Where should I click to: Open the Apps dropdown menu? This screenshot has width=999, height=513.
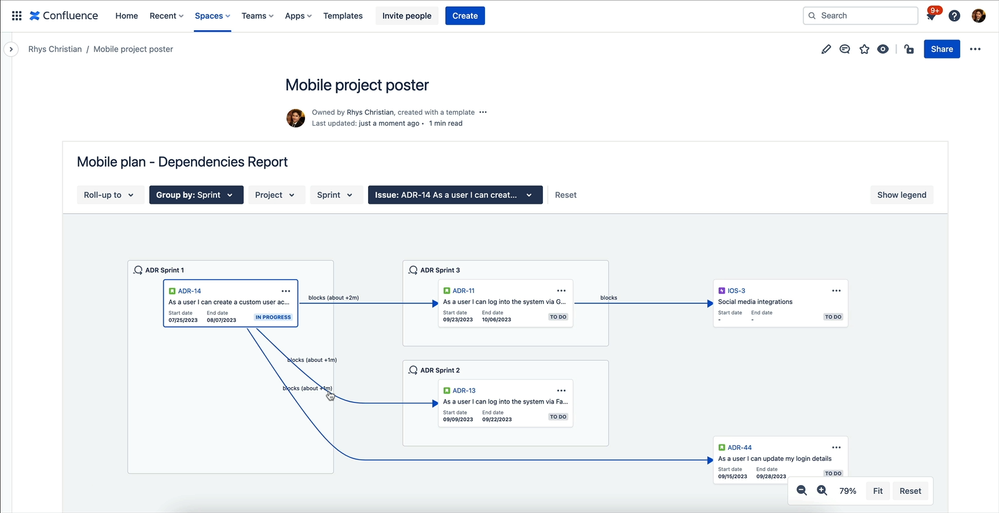pos(298,16)
